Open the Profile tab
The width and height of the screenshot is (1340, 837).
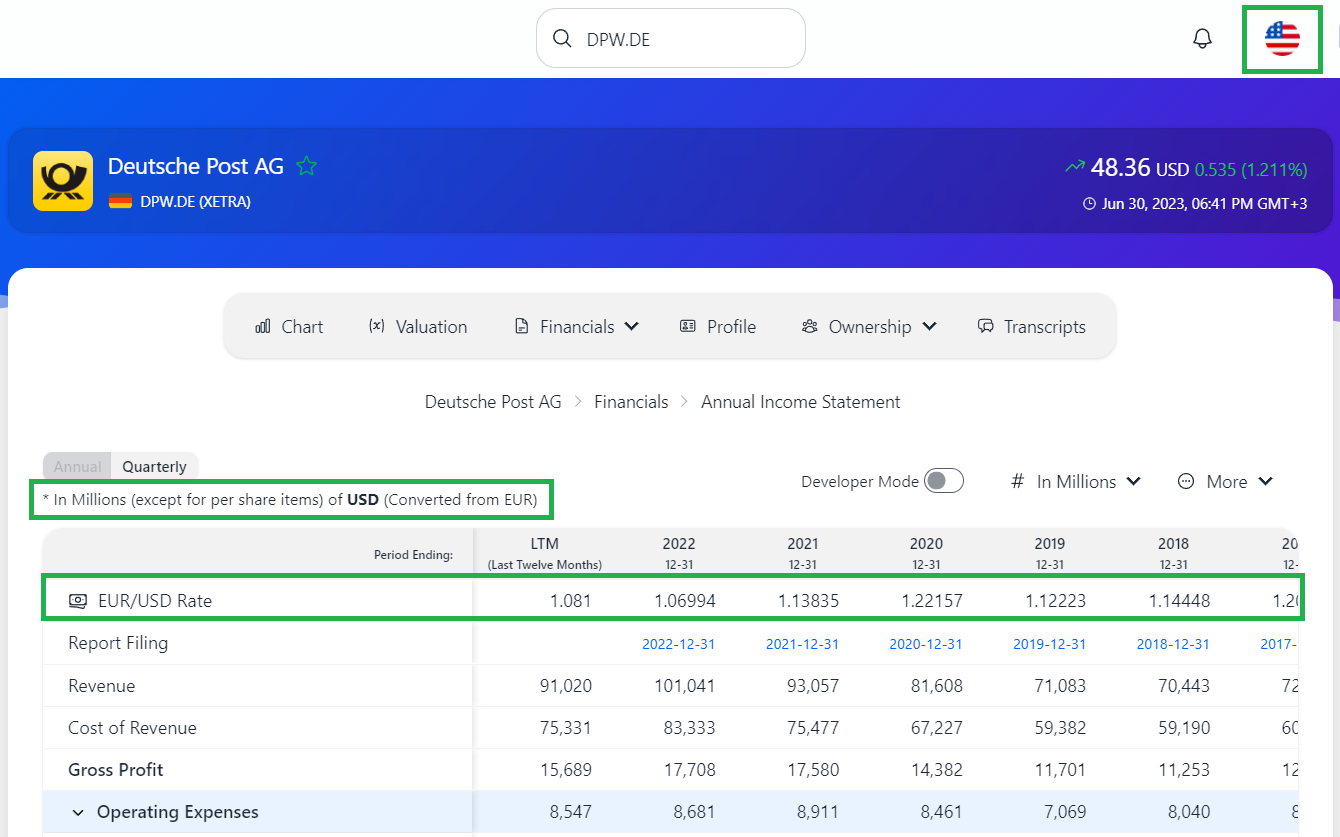pyautogui.click(x=717, y=327)
